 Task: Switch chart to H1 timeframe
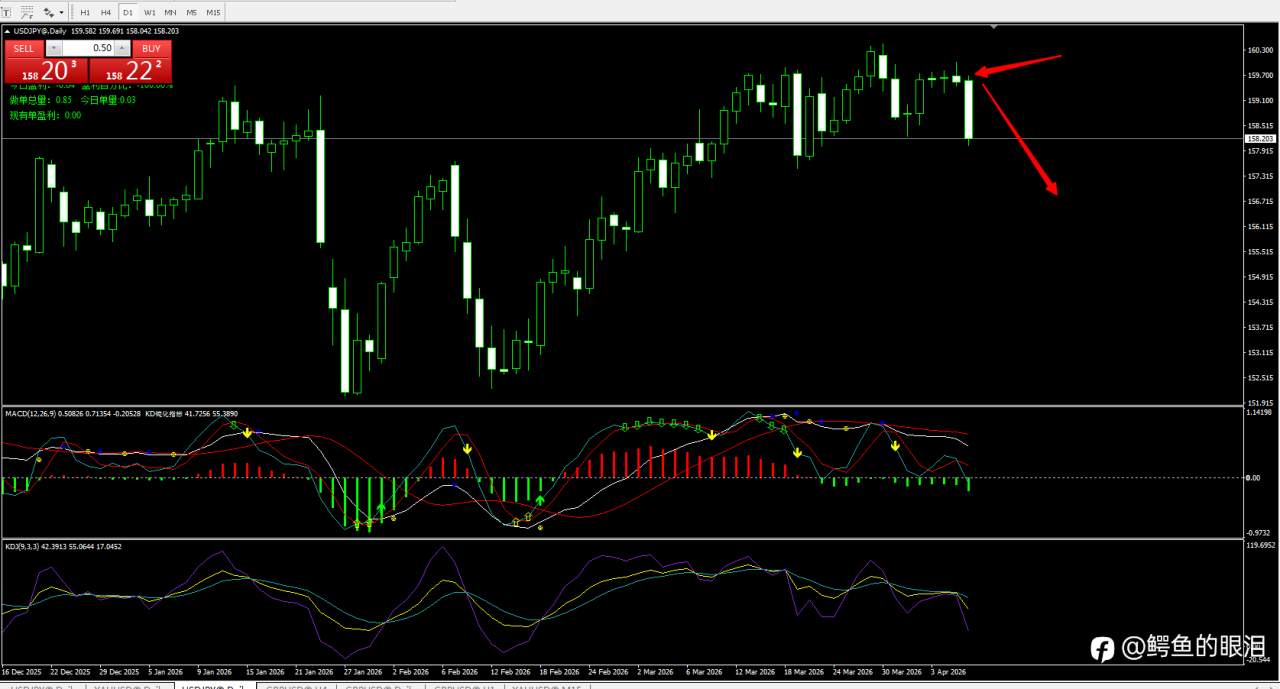[x=85, y=13]
